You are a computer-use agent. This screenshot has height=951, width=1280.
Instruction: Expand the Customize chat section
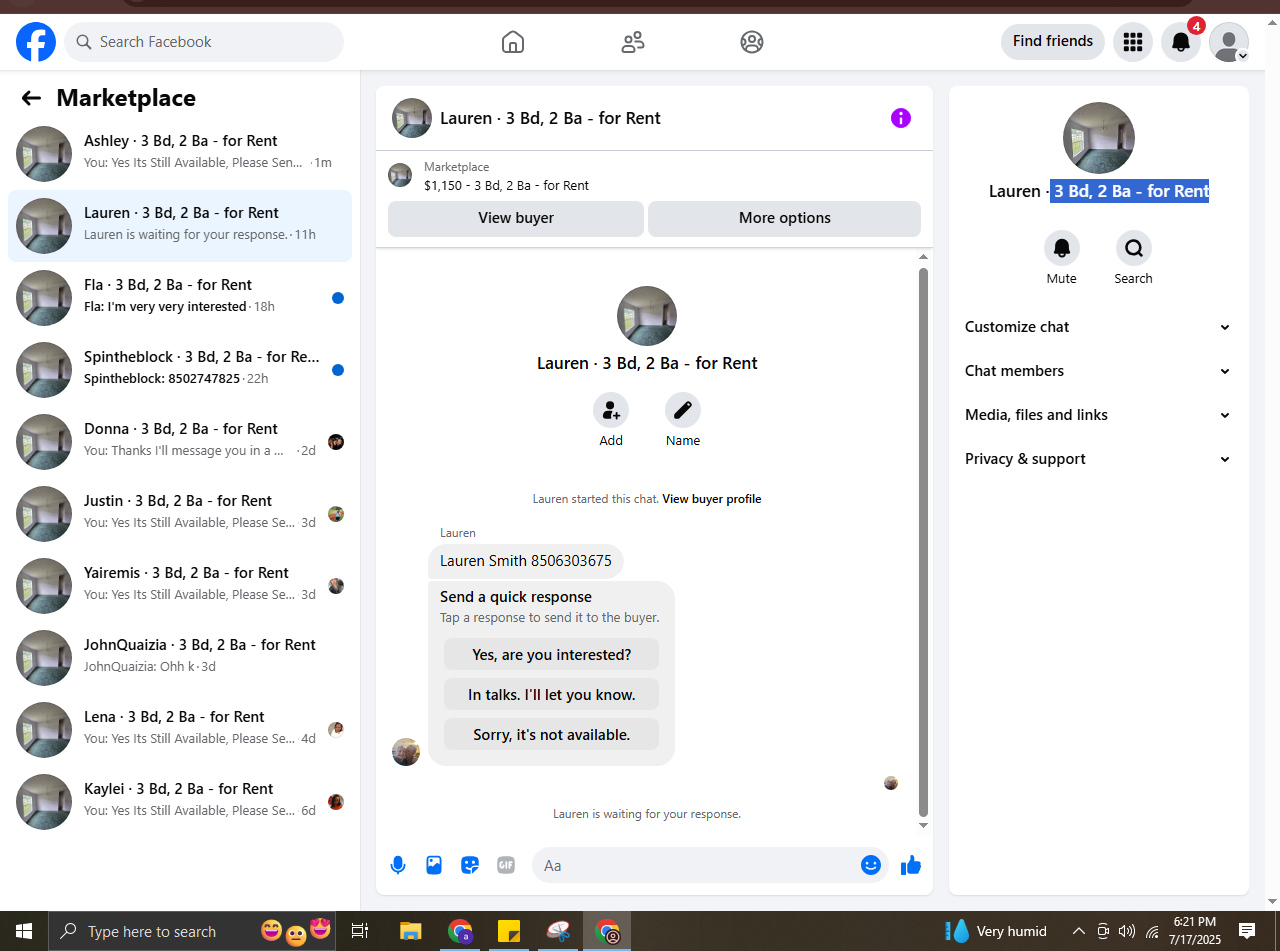pos(1099,327)
